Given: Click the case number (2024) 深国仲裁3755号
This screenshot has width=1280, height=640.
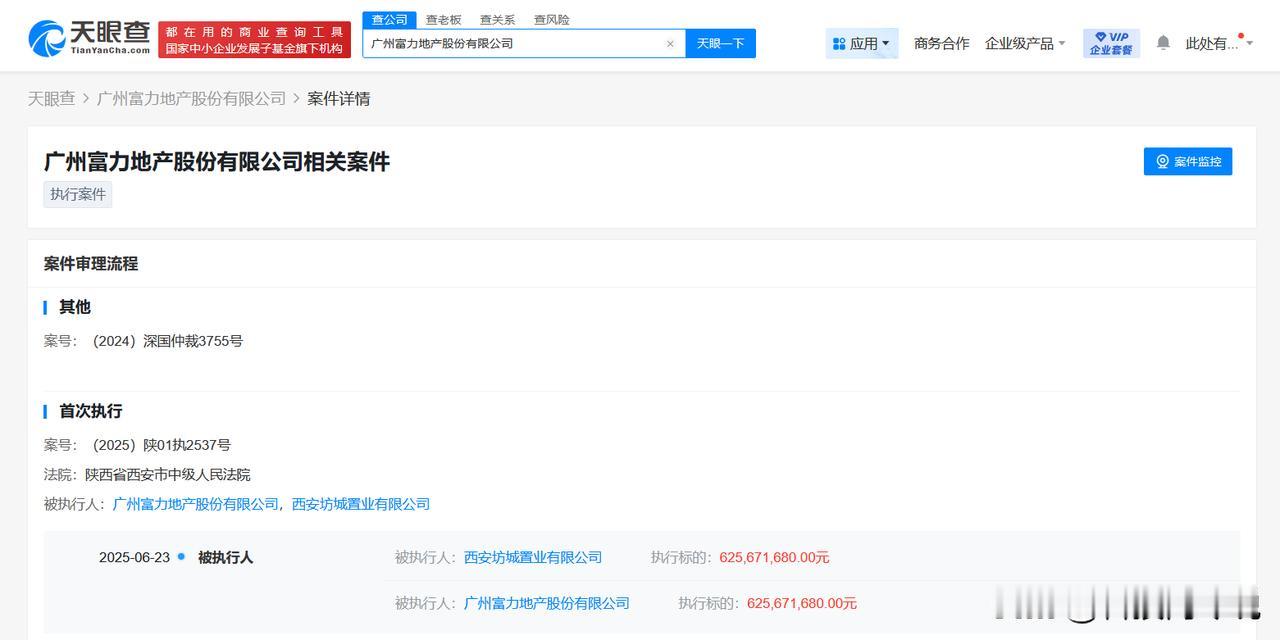Looking at the screenshot, I should [x=167, y=341].
